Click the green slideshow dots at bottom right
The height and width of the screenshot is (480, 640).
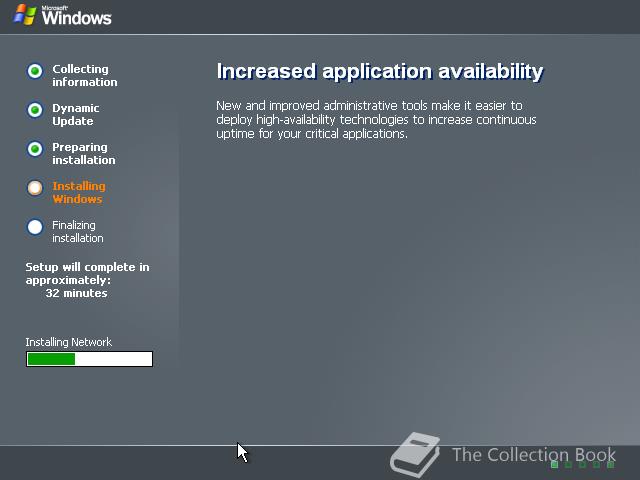(582, 464)
